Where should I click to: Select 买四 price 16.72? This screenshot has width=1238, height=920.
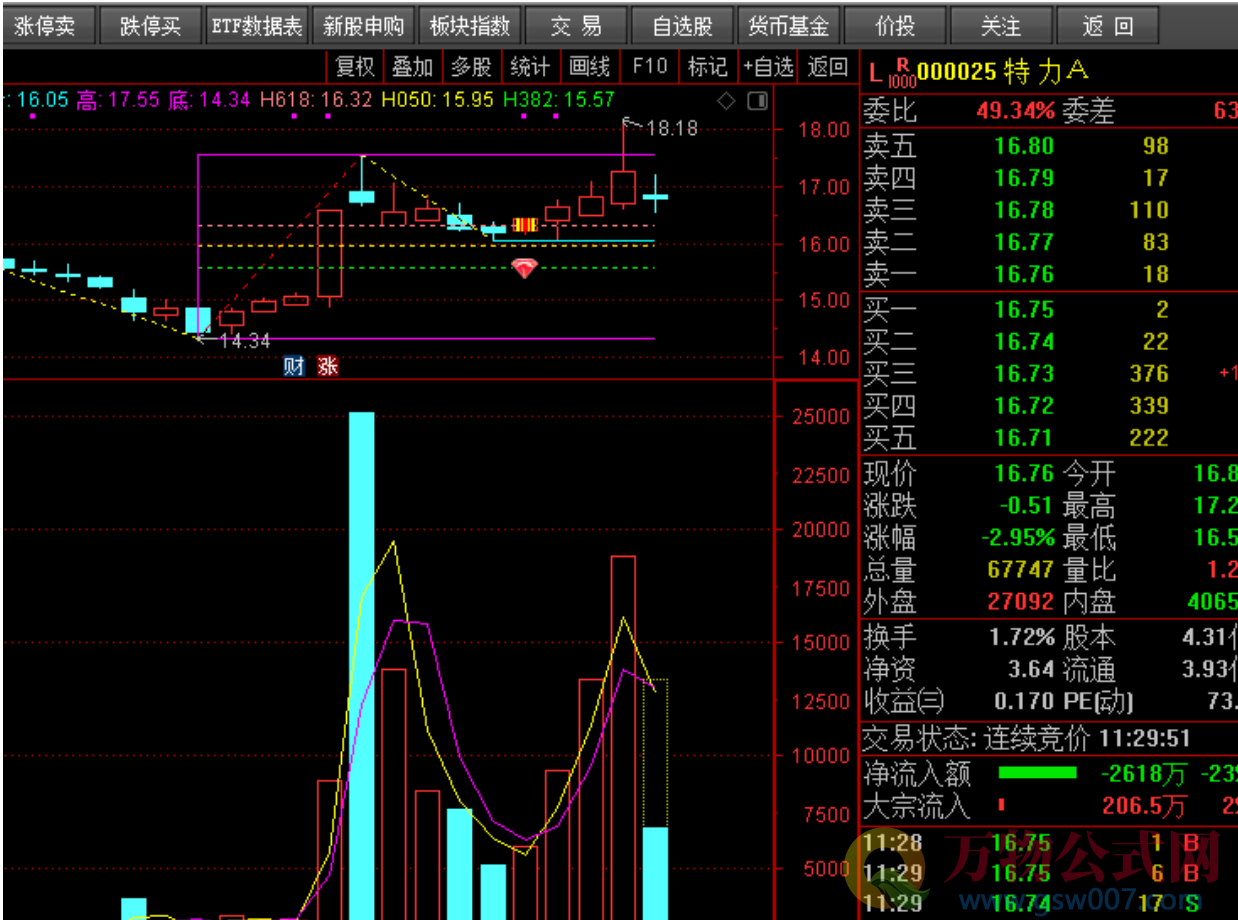pyautogui.click(x=1024, y=406)
